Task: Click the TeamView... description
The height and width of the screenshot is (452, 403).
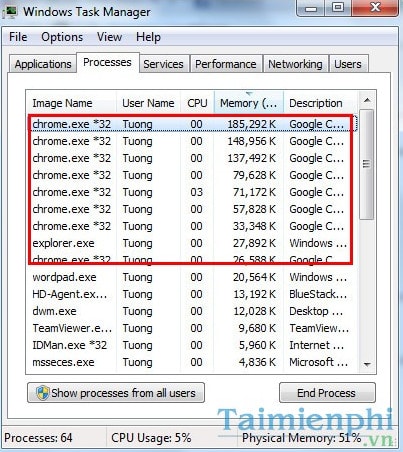Action: click(x=319, y=328)
